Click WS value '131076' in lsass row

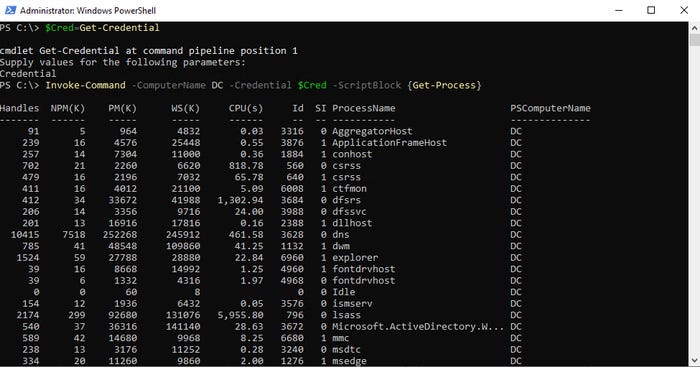183,315
